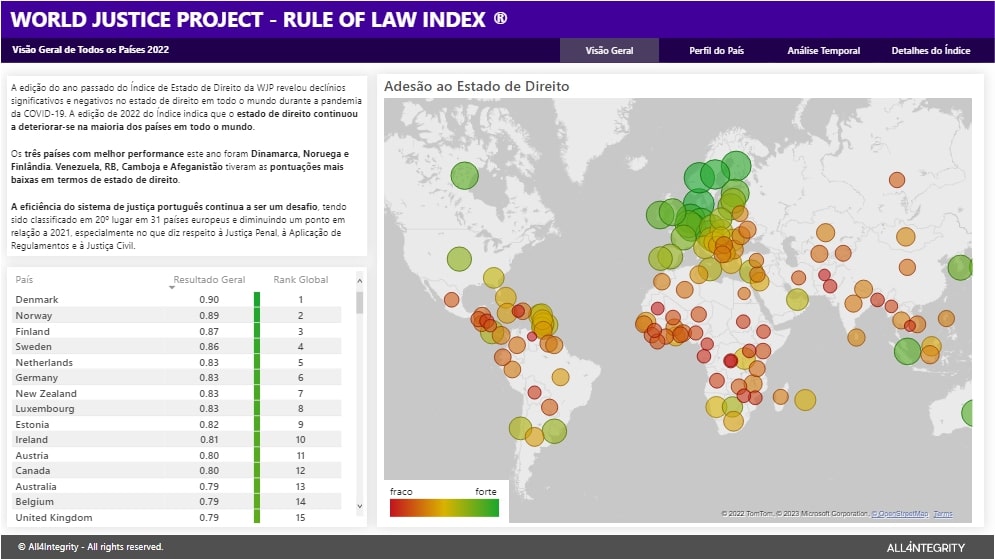Click Denmark's green bar in the table
Image resolution: width=995 pixels, height=559 pixels.
click(x=257, y=299)
